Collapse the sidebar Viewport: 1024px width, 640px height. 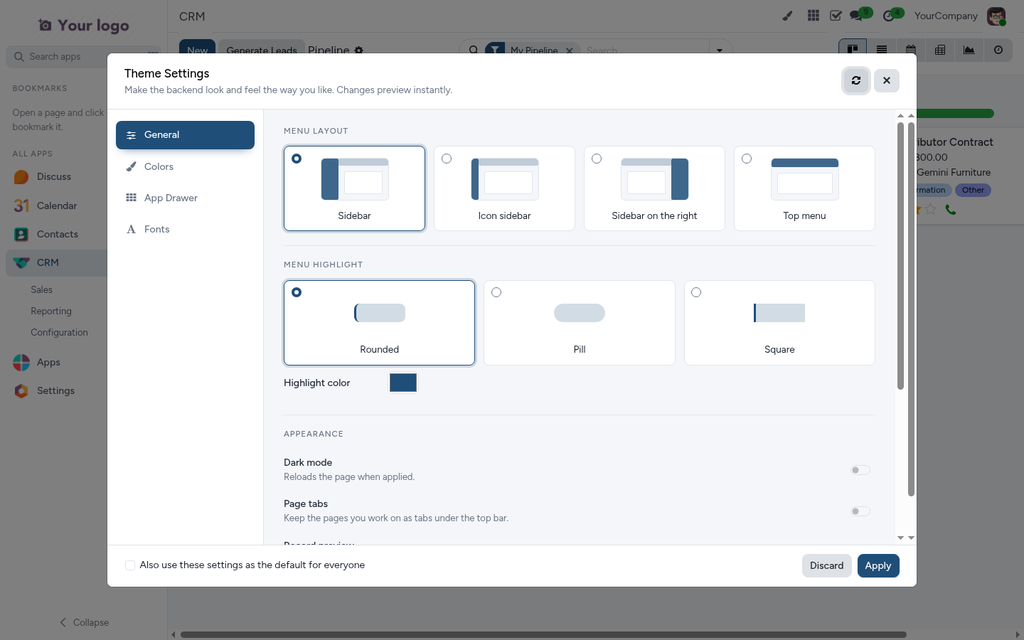[84, 622]
